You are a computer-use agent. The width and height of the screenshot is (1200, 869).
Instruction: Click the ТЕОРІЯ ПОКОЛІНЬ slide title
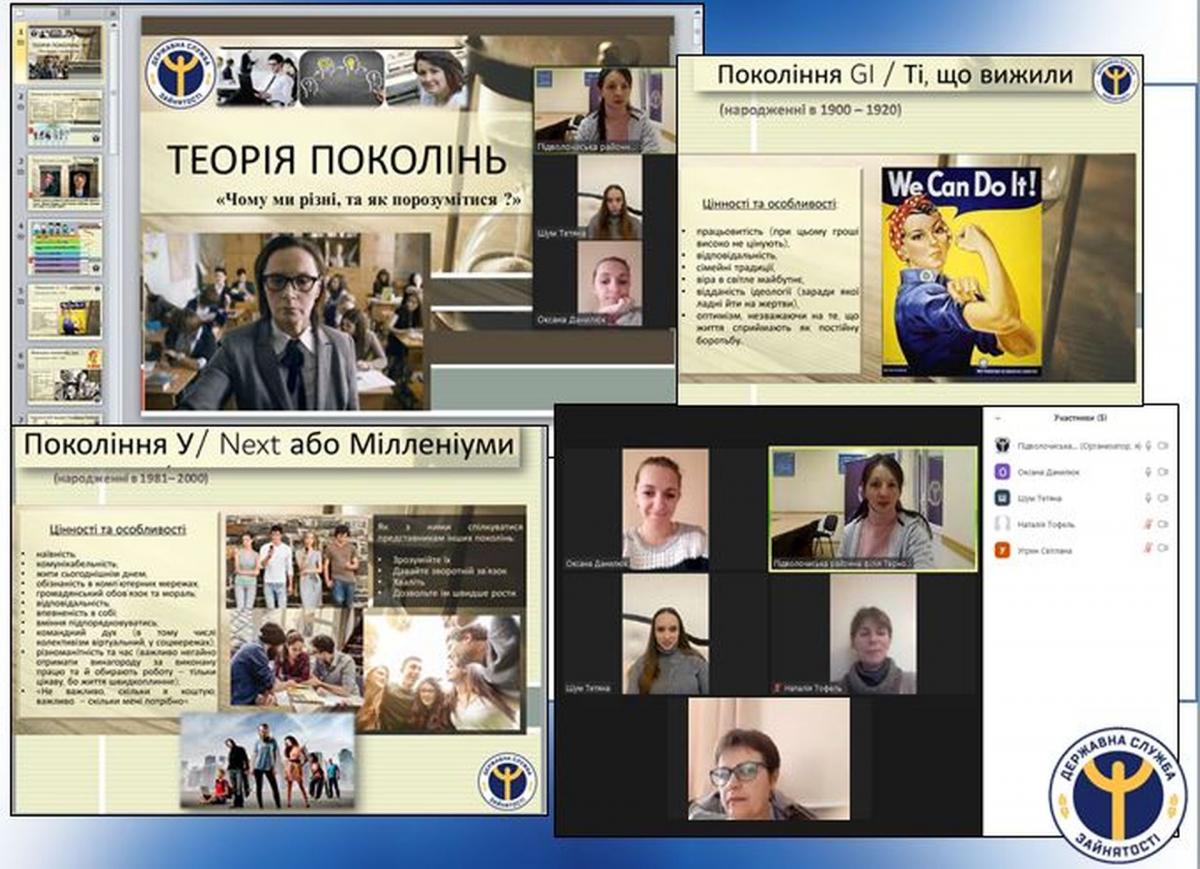[336, 160]
